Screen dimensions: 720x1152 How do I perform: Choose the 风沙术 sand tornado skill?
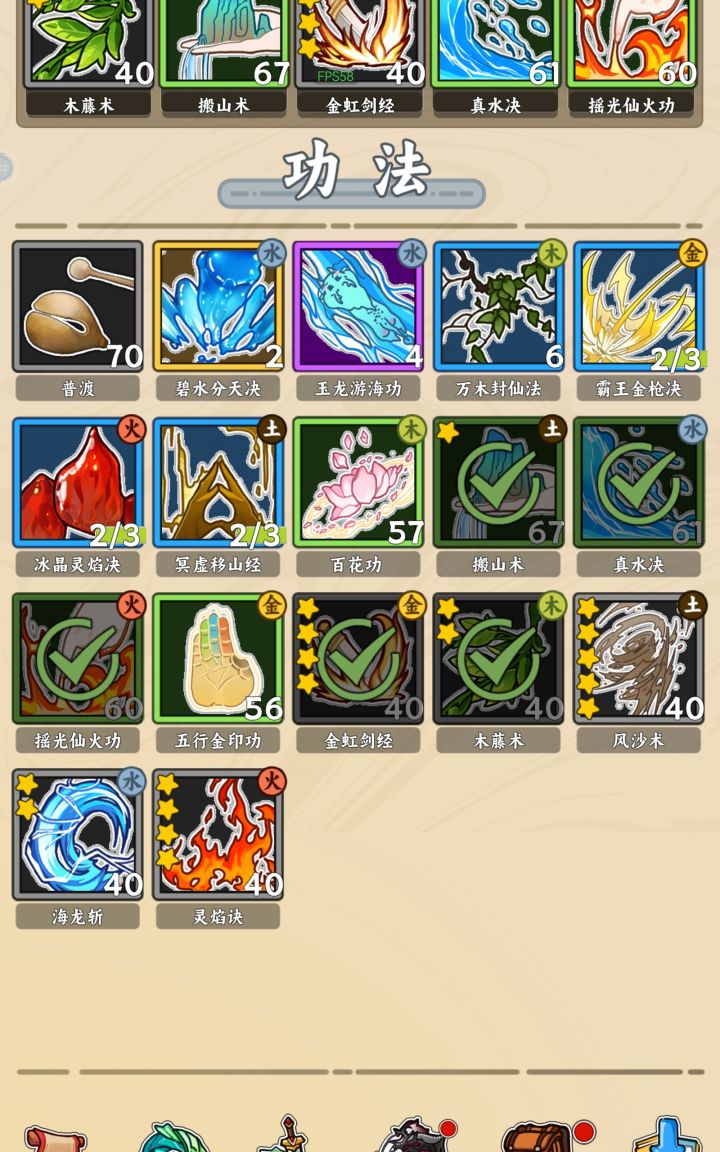[x=639, y=658]
